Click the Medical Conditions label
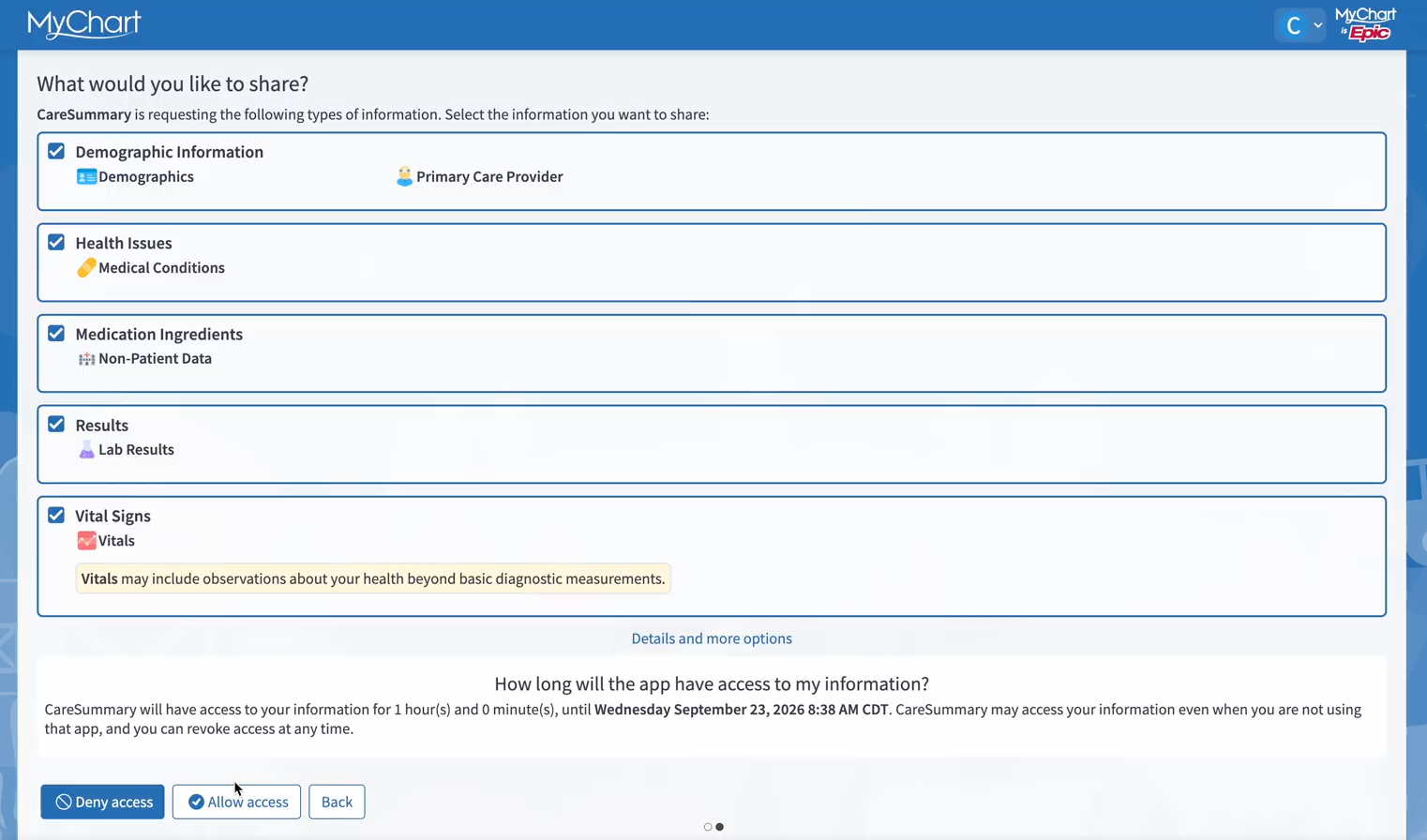 161,268
